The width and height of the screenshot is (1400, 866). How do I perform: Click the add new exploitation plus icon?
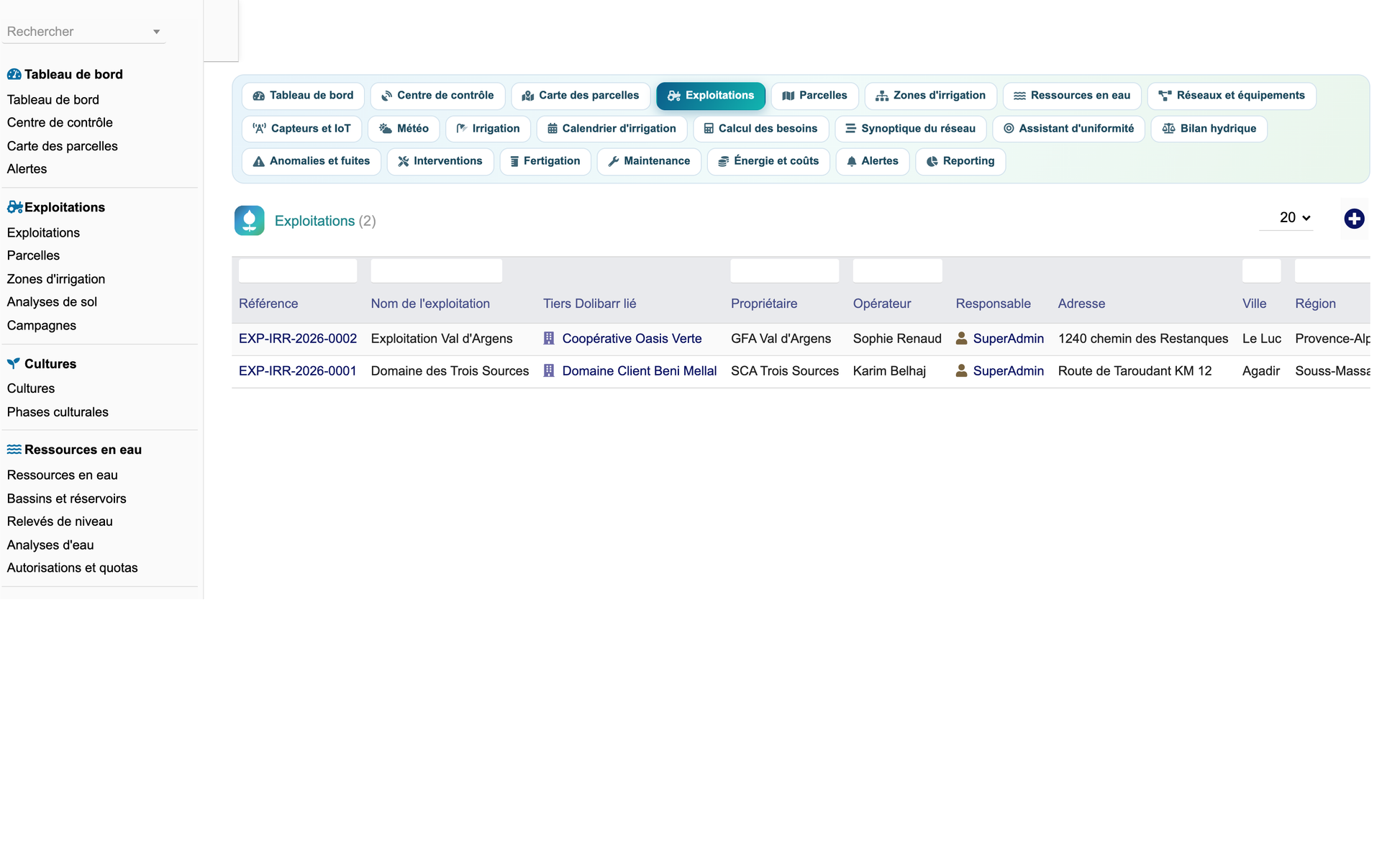pyautogui.click(x=1354, y=219)
